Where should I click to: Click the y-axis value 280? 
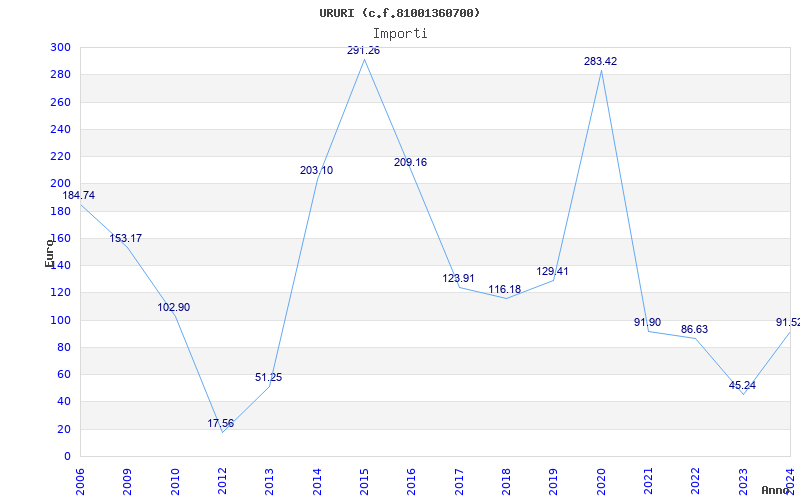(60, 74)
